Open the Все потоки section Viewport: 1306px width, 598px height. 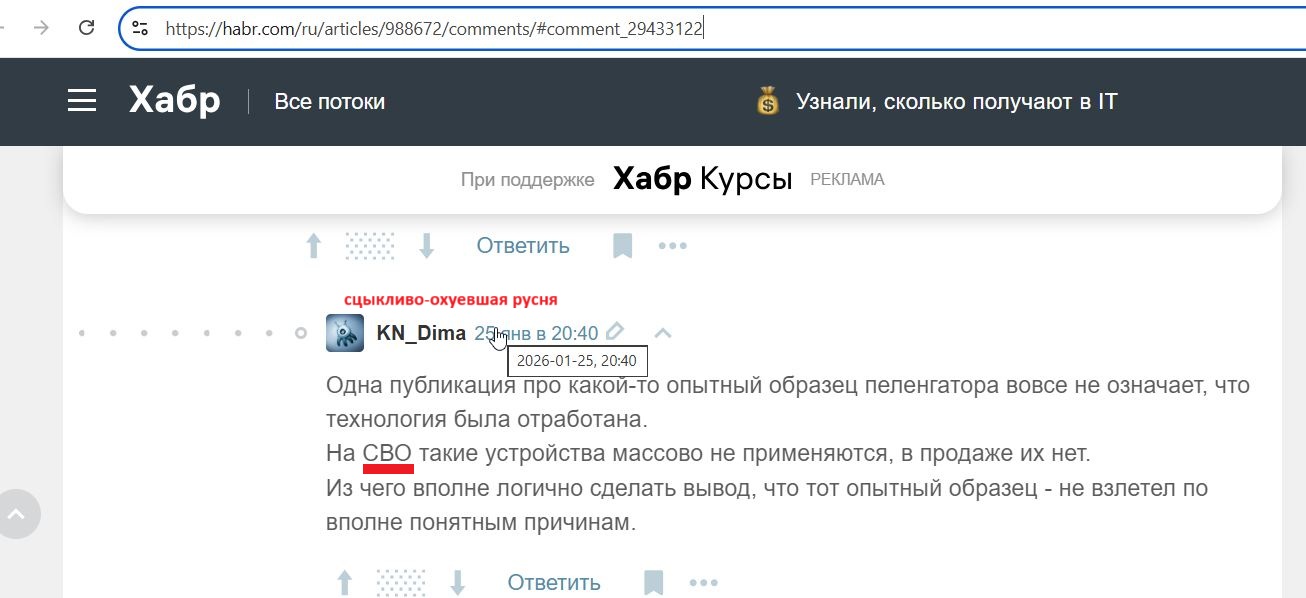(329, 101)
